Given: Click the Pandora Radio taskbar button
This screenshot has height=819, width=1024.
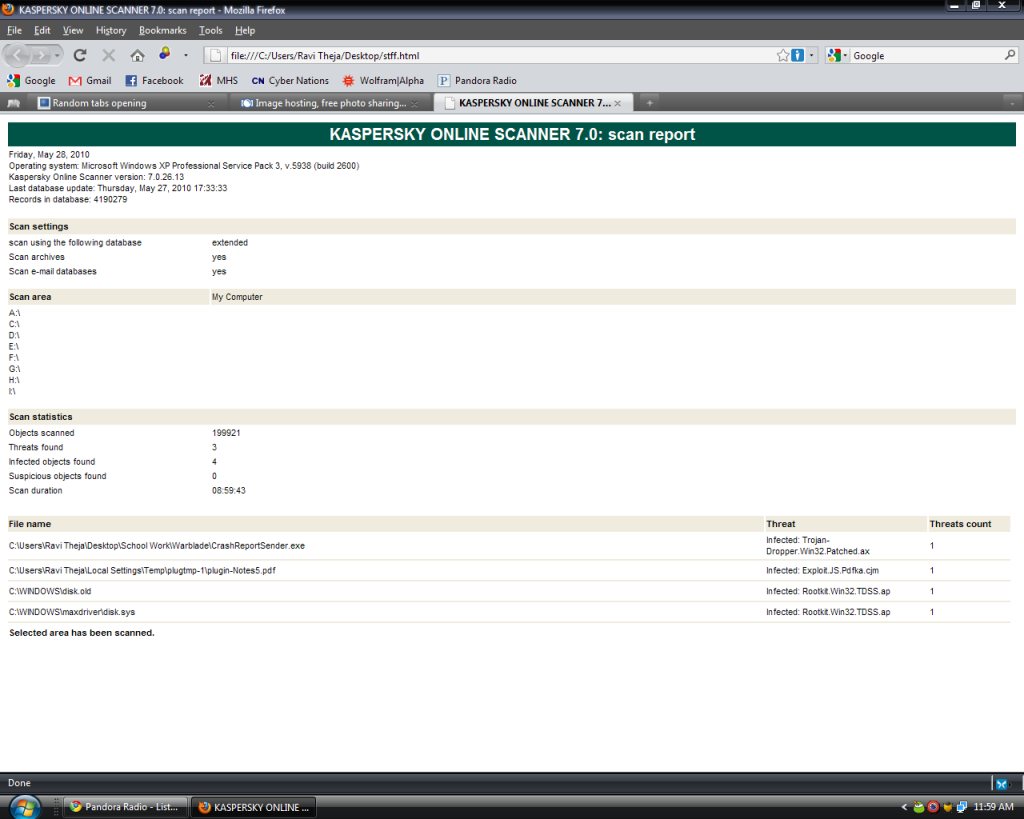Looking at the screenshot, I should click(x=124, y=806).
